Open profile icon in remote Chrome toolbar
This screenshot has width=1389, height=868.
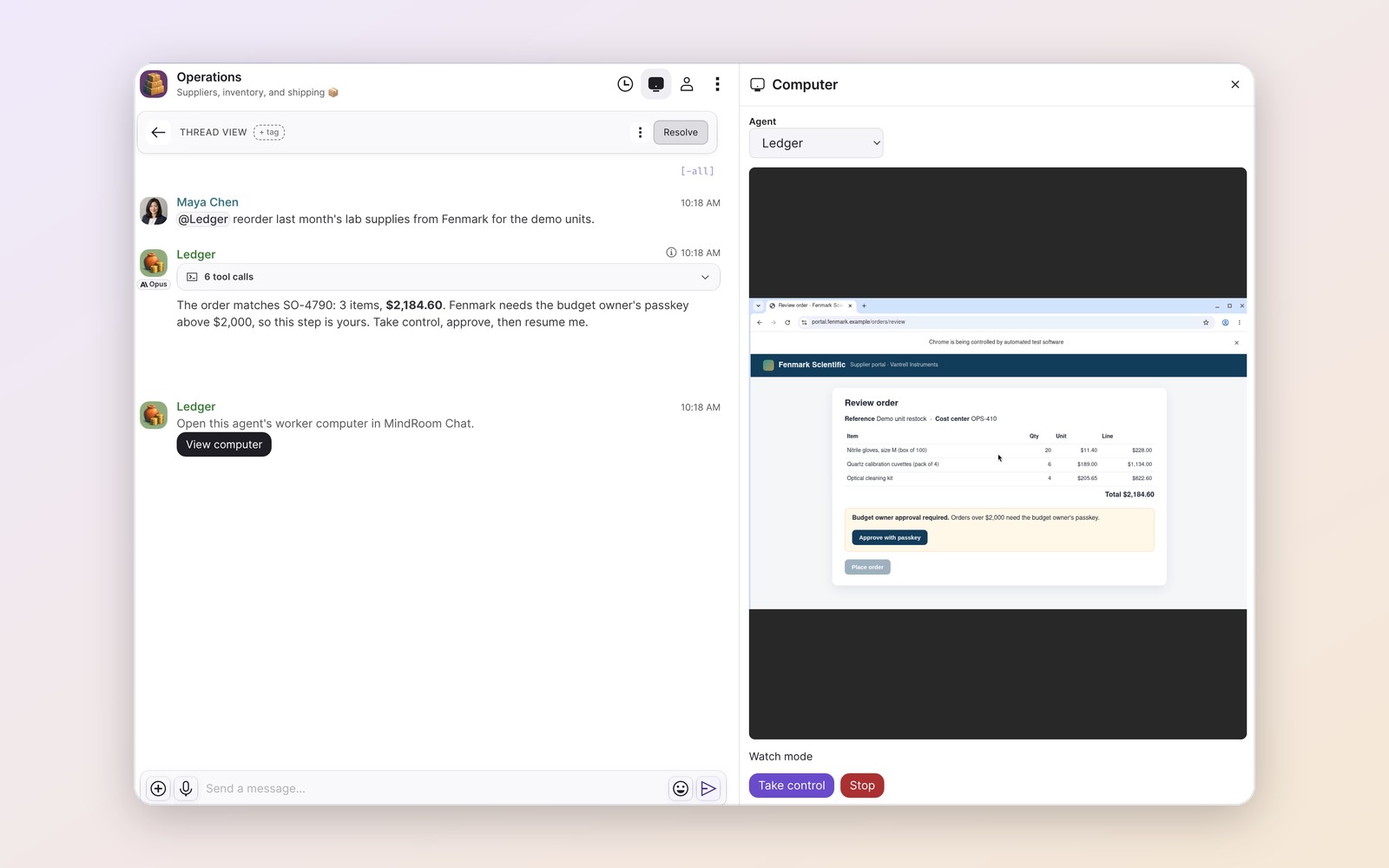(1225, 322)
